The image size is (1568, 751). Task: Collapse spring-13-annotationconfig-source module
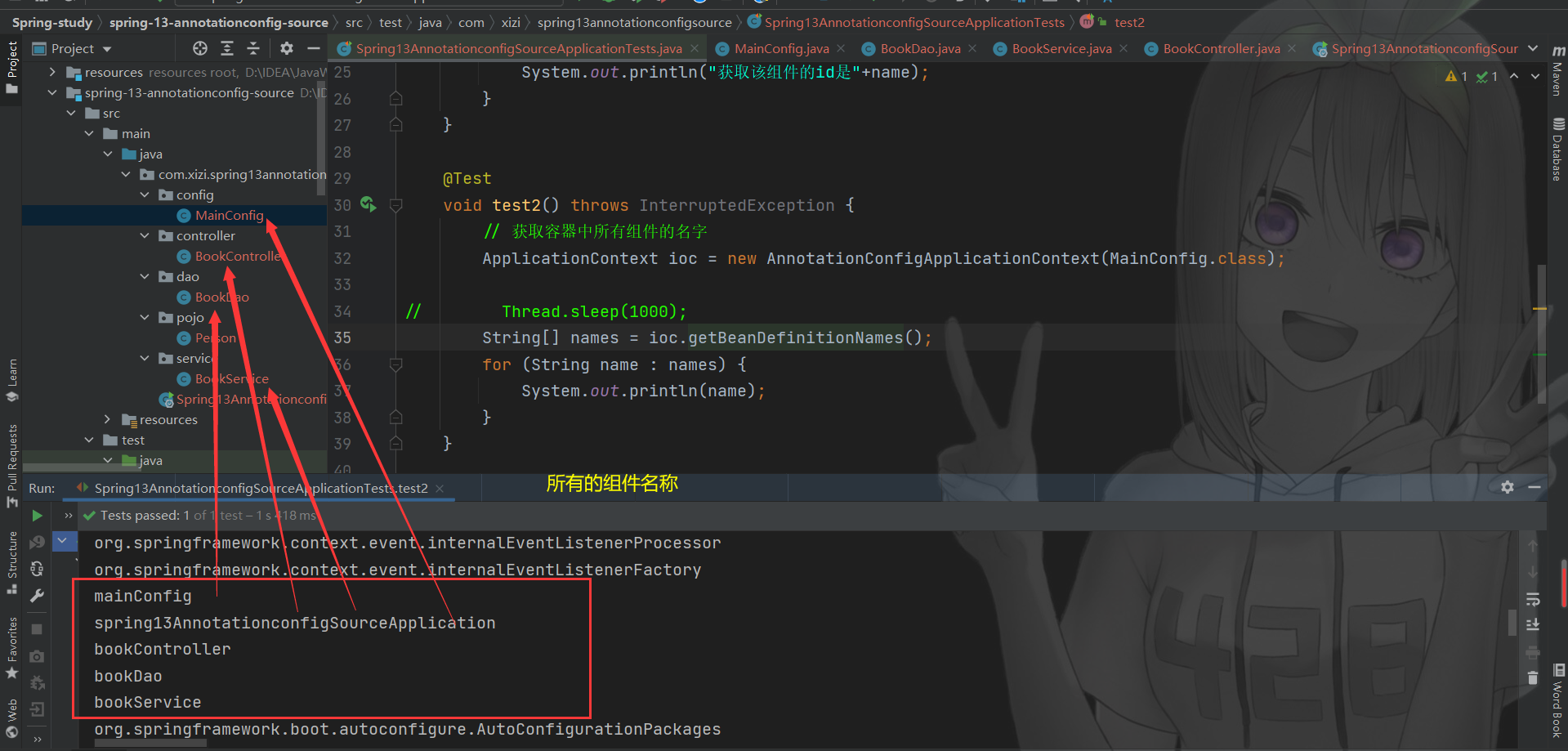click(x=52, y=92)
